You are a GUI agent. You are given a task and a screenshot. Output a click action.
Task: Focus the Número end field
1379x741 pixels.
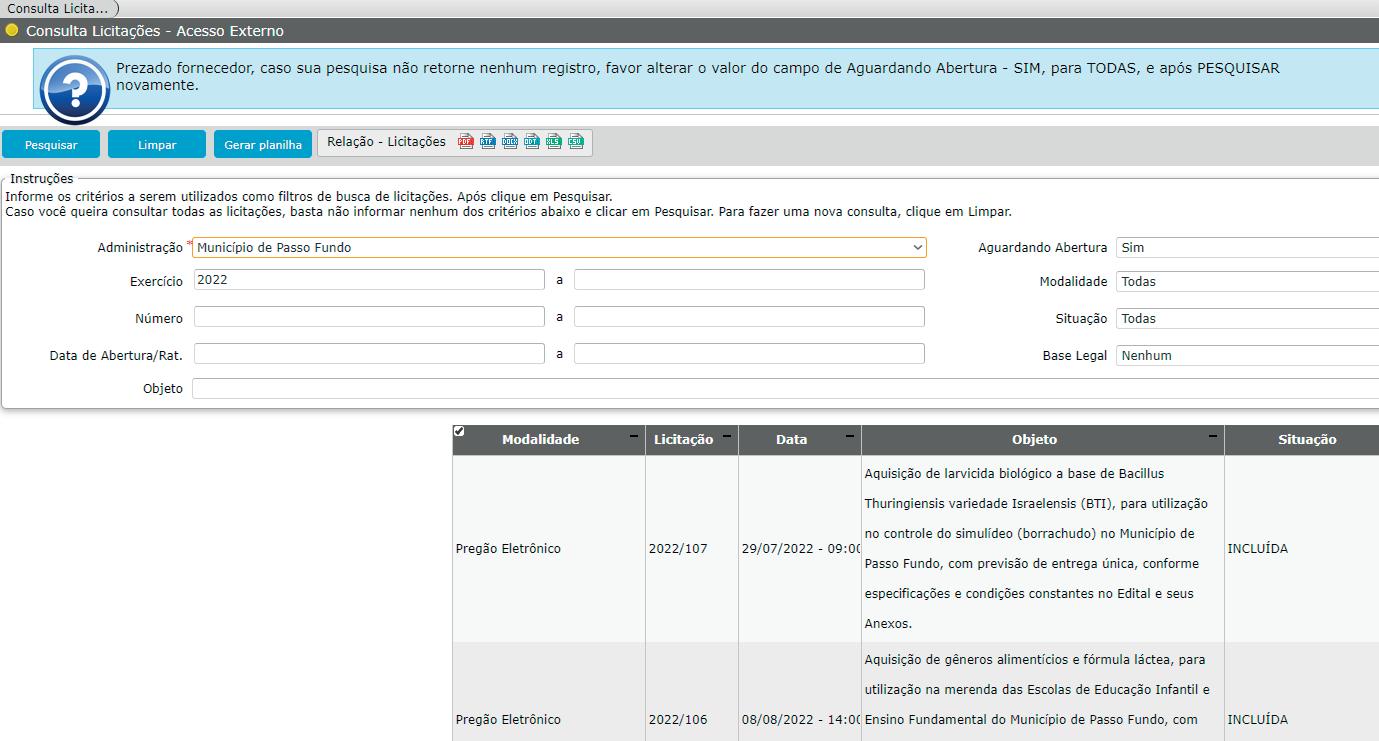(749, 317)
